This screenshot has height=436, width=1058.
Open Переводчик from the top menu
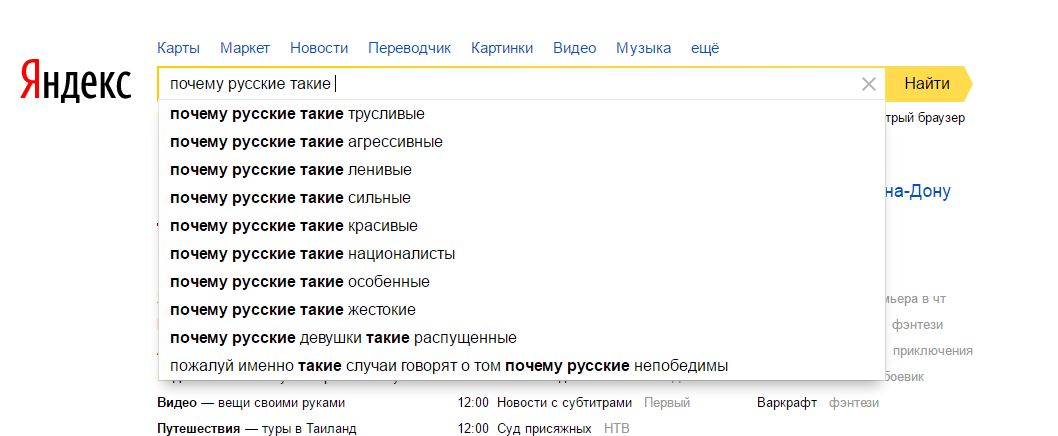pyautogui.click(x=409, y=48)
